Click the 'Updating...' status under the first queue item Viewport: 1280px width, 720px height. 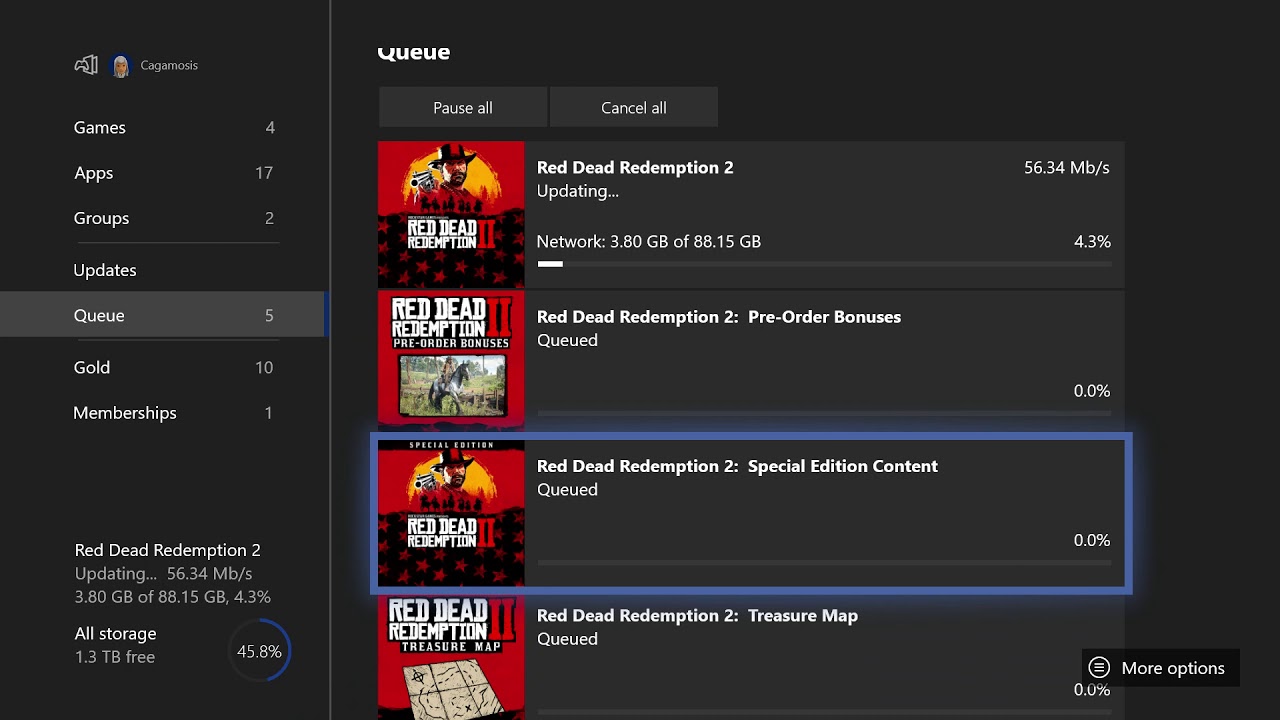click(578, 191)
